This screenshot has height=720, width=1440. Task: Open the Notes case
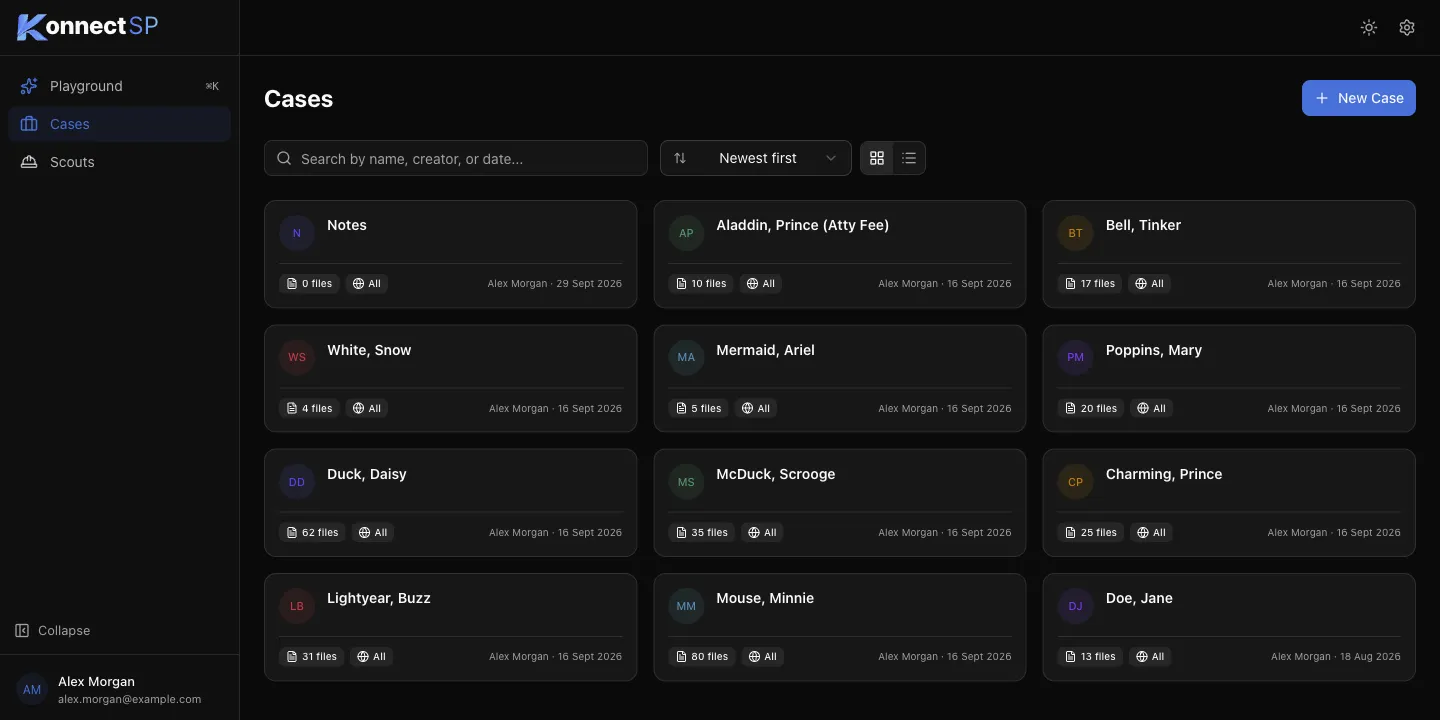450,254
